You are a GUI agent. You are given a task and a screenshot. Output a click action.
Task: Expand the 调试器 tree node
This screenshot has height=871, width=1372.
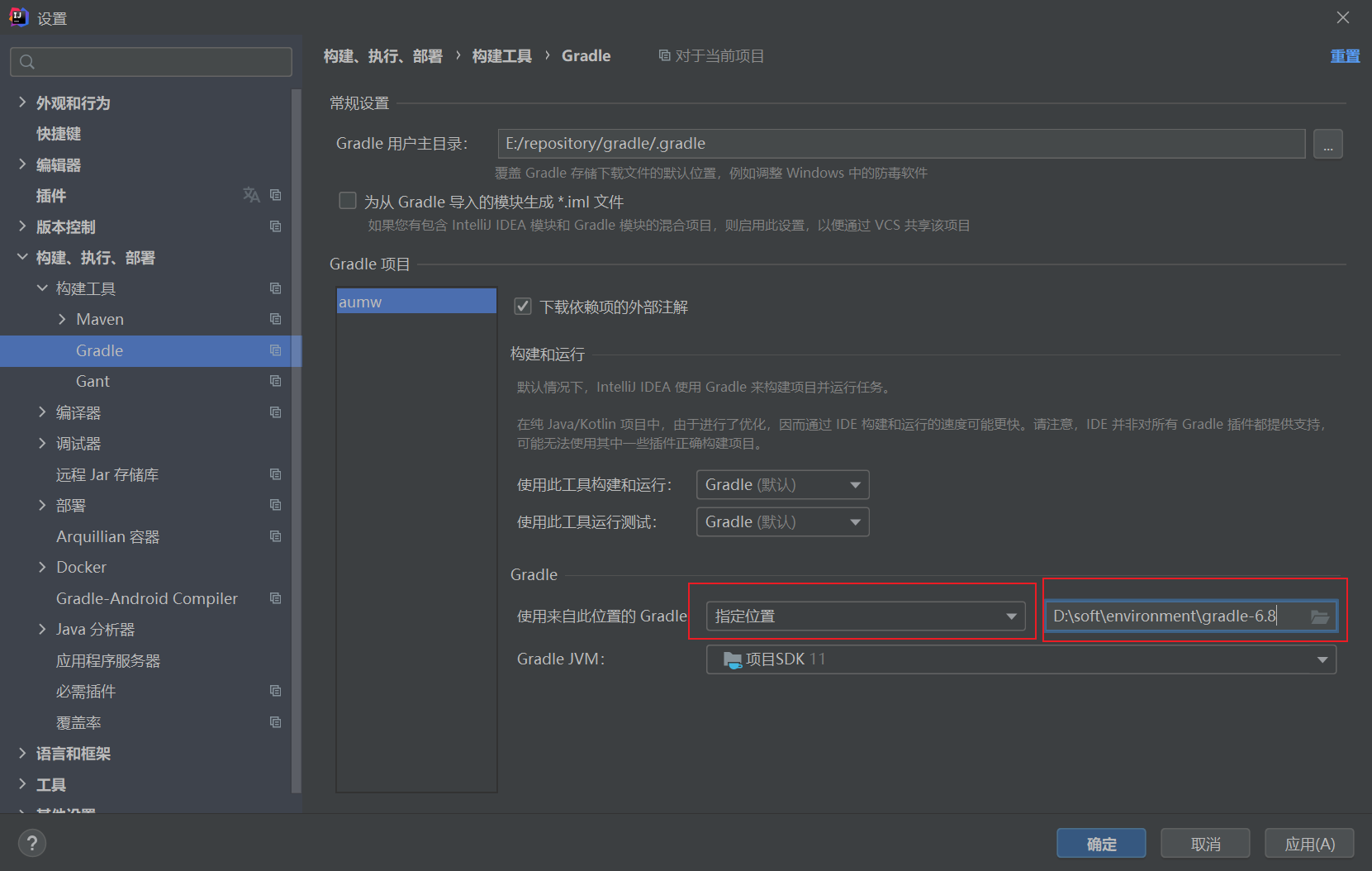coord(42,443)
